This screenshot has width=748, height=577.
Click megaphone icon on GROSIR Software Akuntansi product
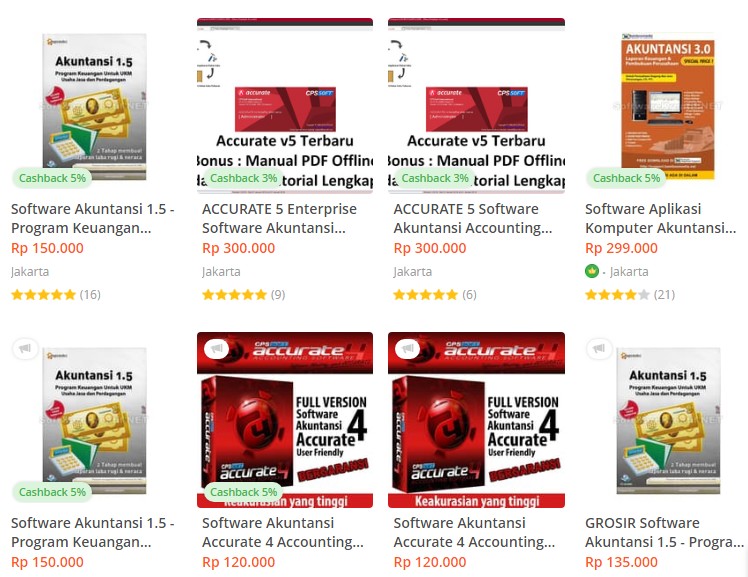tap(599, 349)
